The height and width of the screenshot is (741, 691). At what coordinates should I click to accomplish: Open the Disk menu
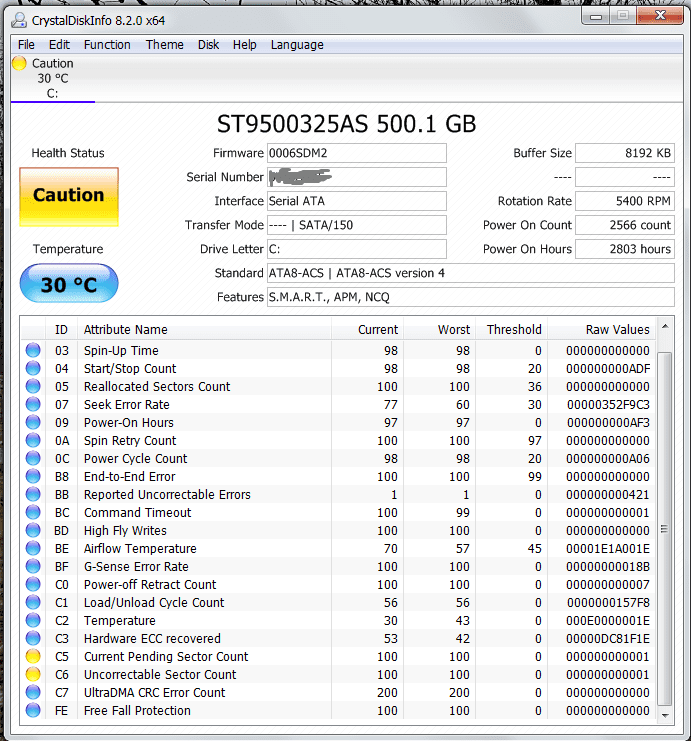[x=208, y=45]
